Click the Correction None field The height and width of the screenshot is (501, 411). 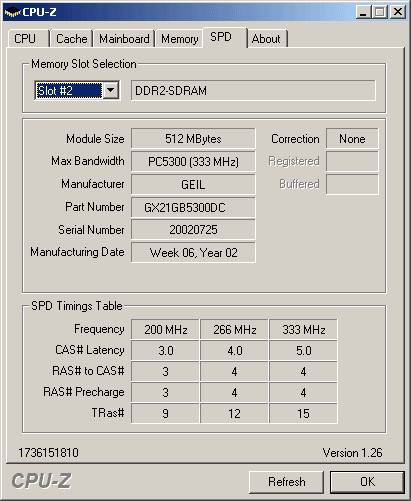pos(352,139)
